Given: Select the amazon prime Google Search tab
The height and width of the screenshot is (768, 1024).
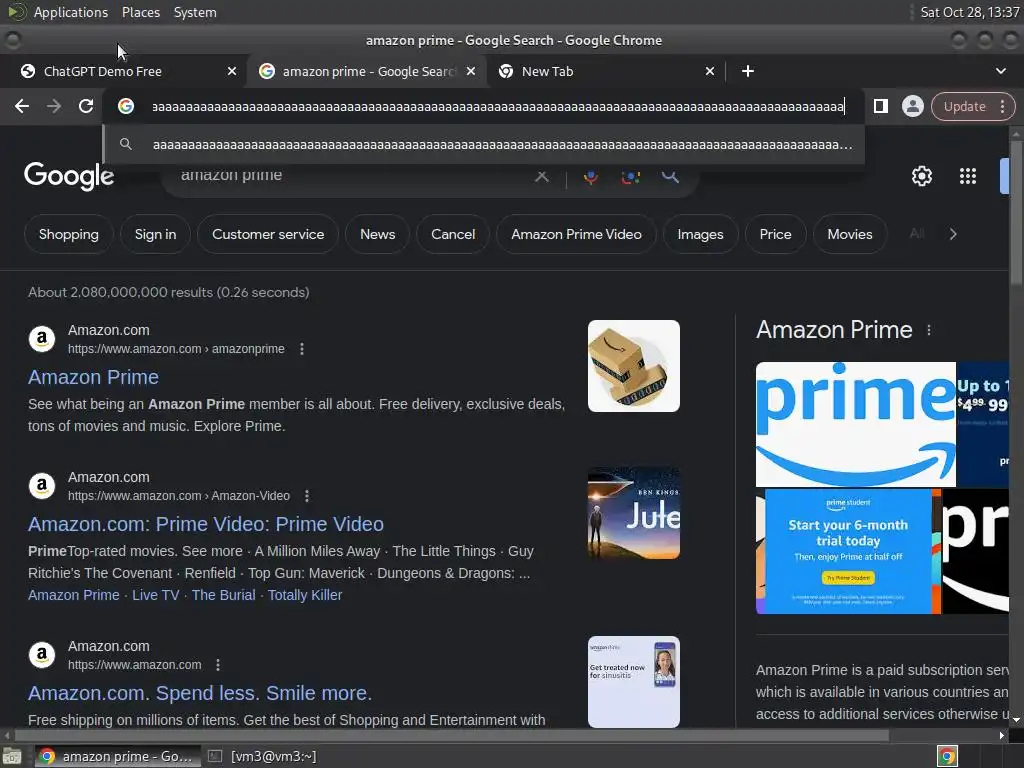Looking at the screenshot, I should click(366, 71).
